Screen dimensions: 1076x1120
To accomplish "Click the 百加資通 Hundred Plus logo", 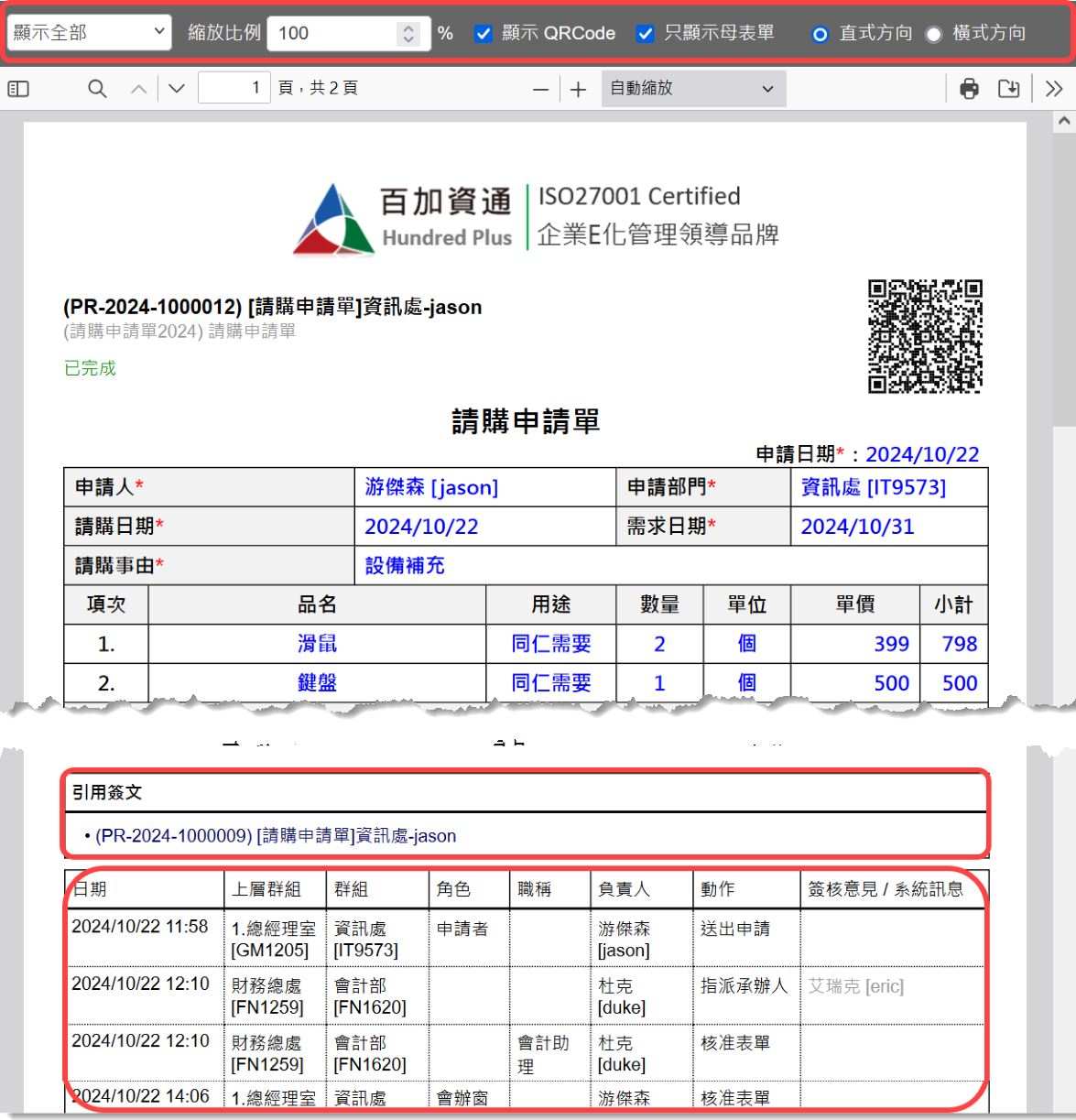I will pyautogui.click(x=402, y=218).
